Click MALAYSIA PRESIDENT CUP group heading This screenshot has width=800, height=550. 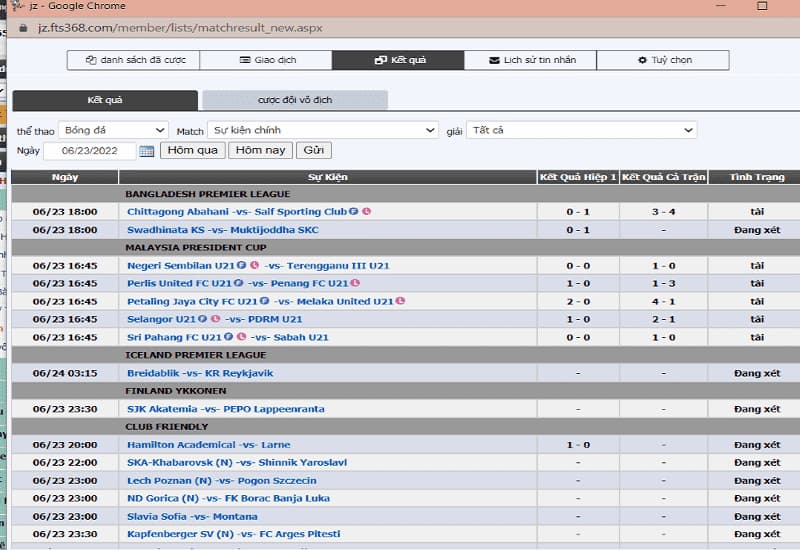(196, 247)
